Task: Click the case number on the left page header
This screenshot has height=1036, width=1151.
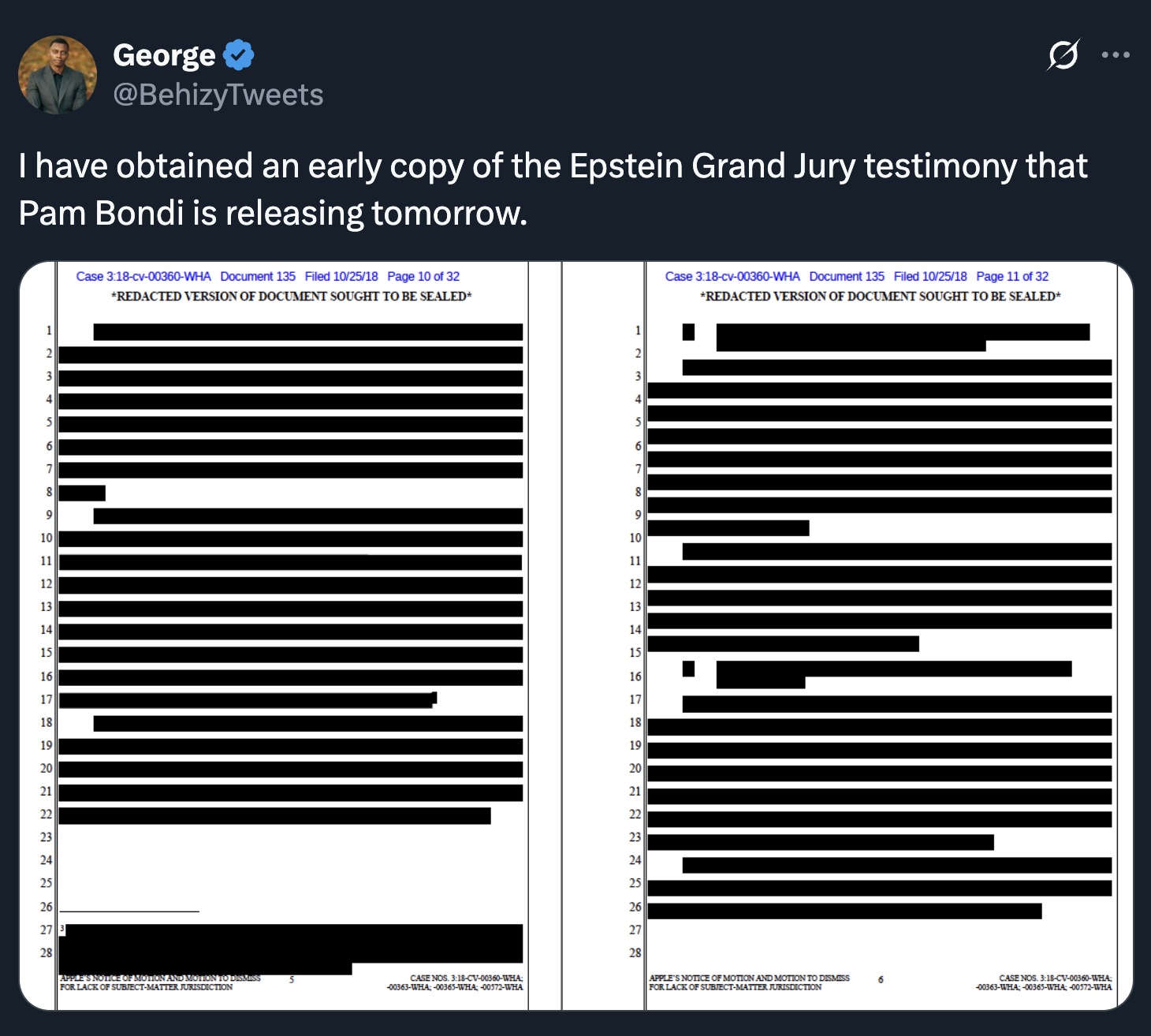Action: pyautogui.click(x=143, y=277)
